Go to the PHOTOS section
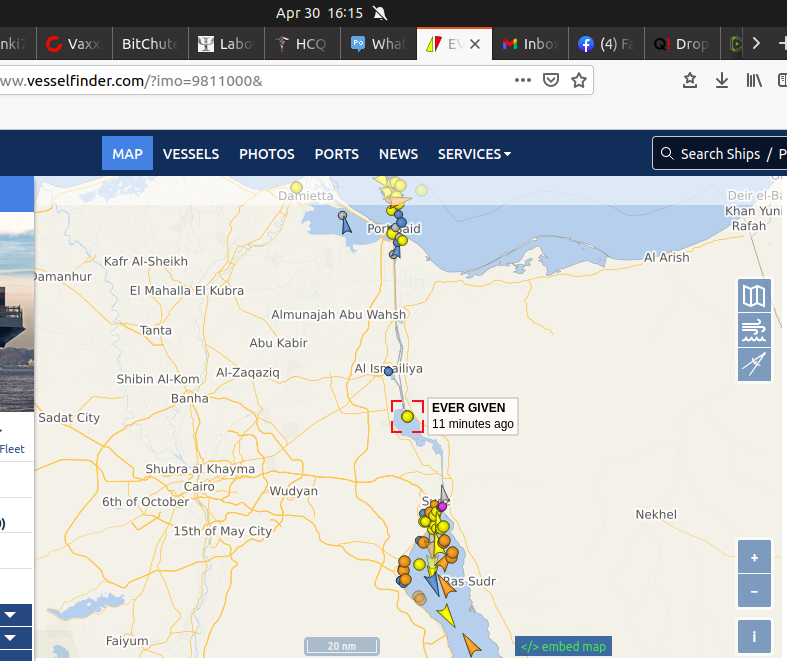 267,154
